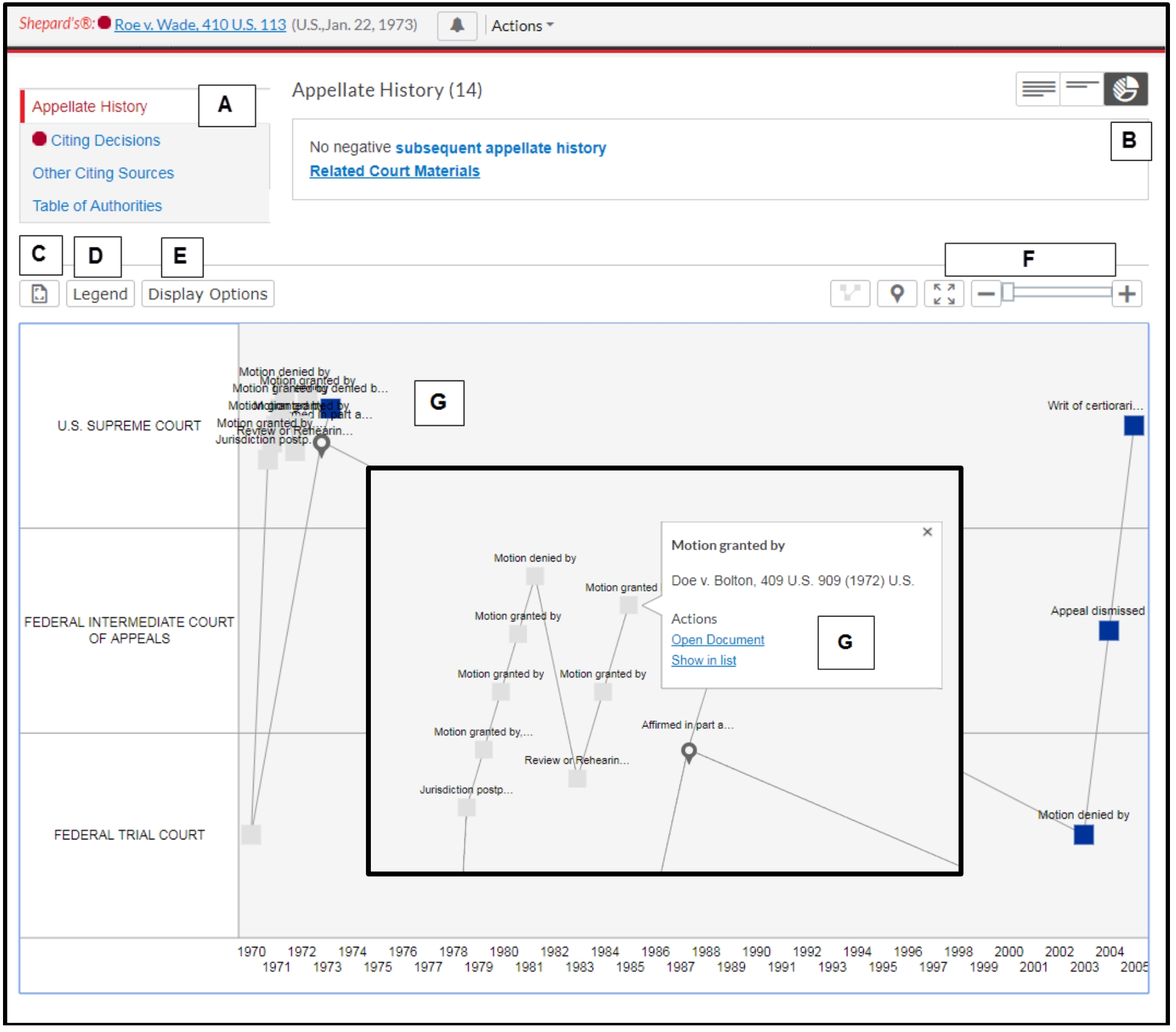Click the plus zoom in button

coord(1126,294)
